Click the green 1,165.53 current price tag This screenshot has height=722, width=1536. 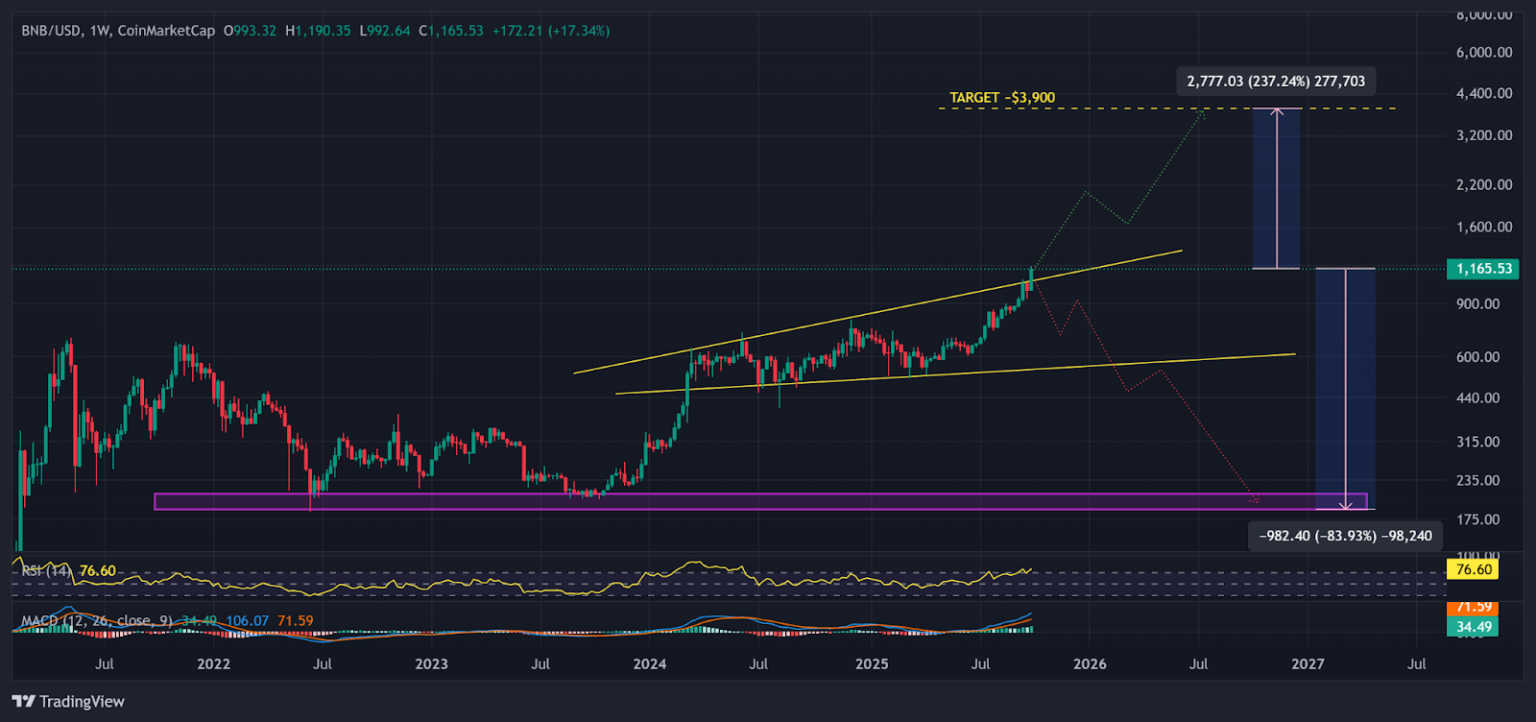[1482, 269]
